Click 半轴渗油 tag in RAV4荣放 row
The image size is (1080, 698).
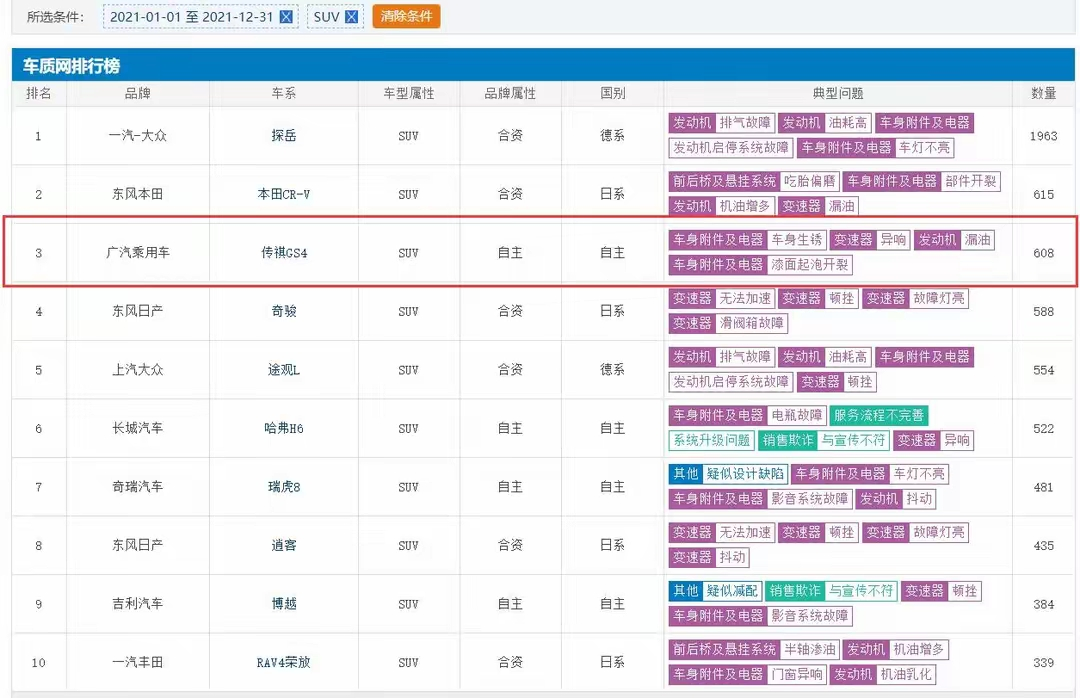point(809,650)
